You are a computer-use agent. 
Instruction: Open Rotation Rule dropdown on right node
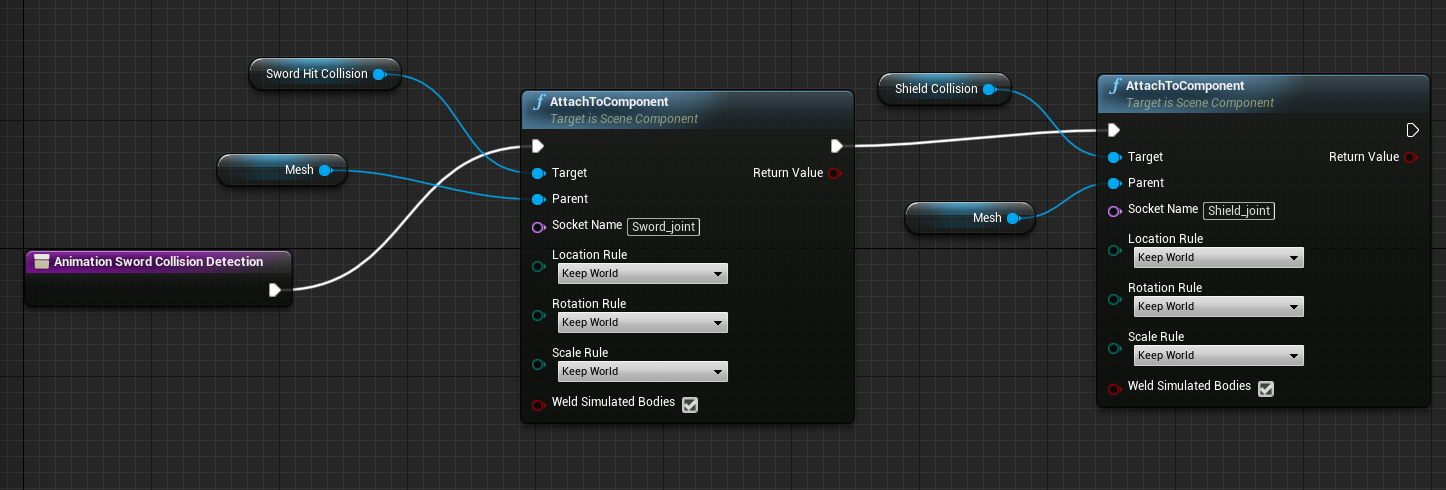coord(1218,307)
